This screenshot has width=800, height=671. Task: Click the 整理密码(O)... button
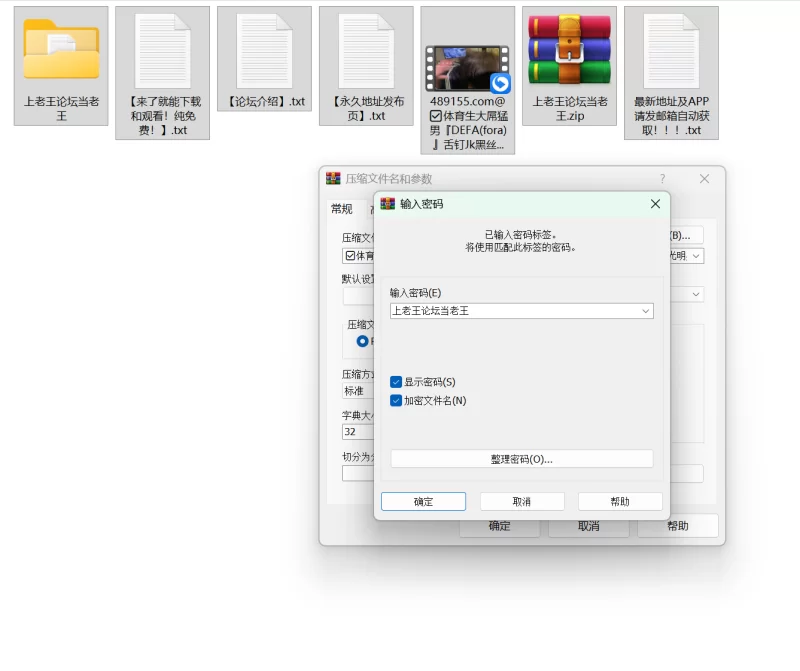pos(521,459)
